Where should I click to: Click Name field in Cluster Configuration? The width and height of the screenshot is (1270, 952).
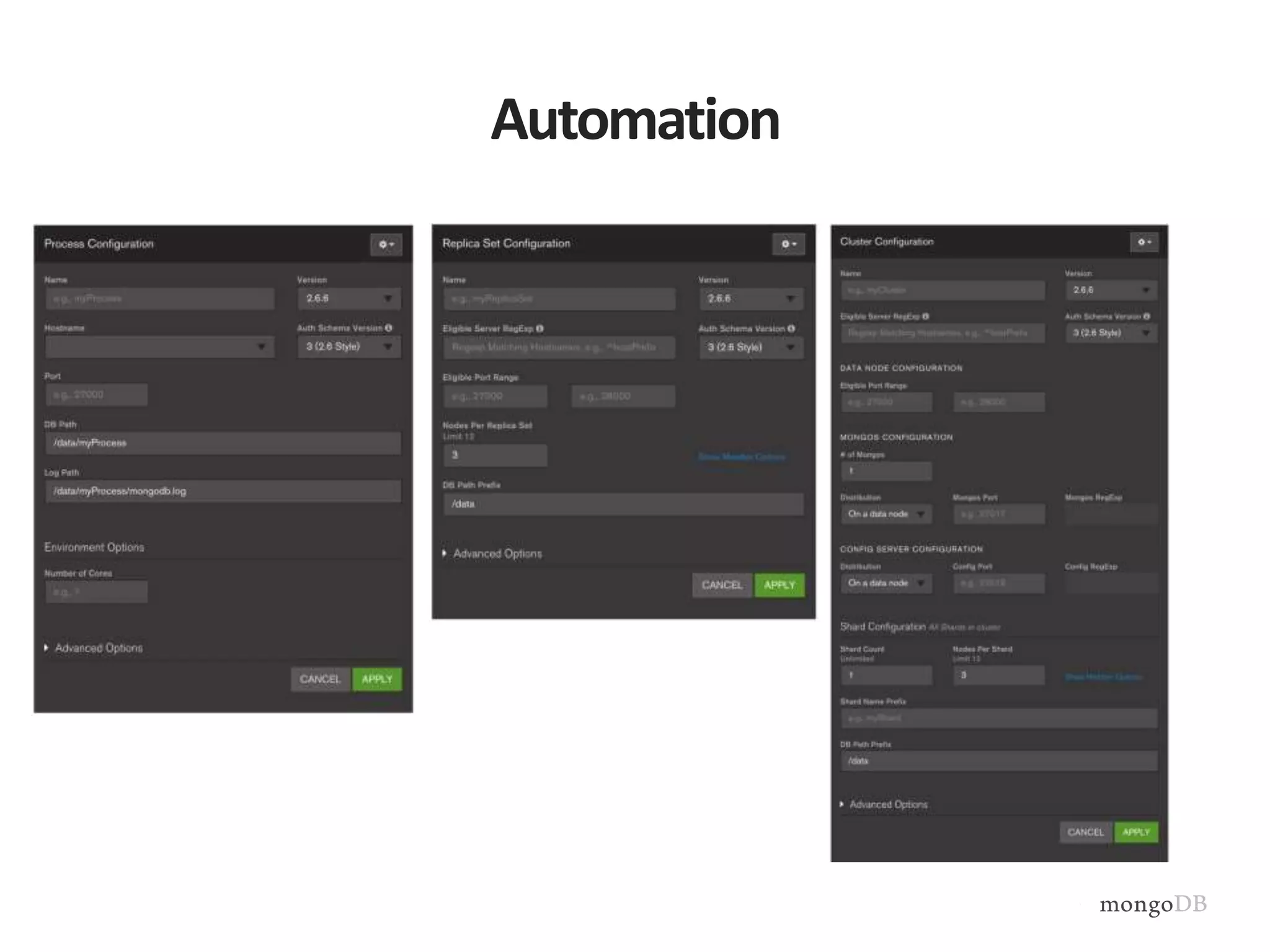[x=943, y=290]
